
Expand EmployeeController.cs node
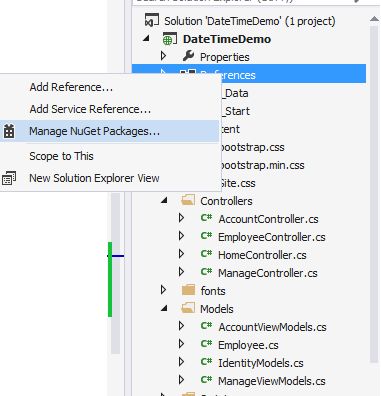point(181,236)
